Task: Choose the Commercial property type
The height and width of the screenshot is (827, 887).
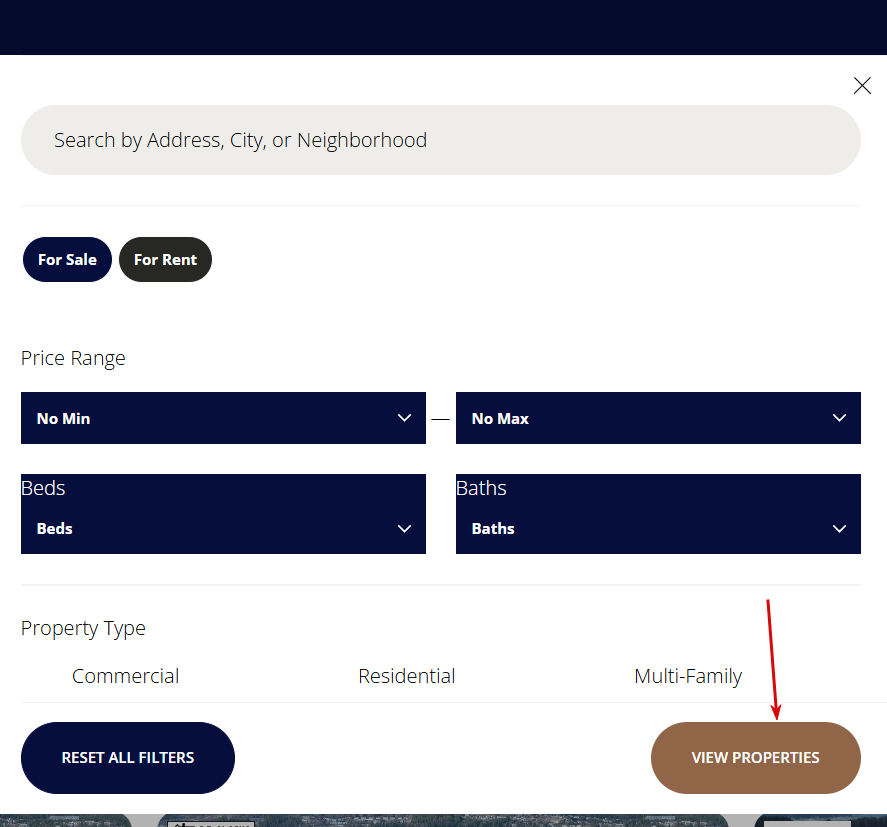Action: [x=126, y=676]
